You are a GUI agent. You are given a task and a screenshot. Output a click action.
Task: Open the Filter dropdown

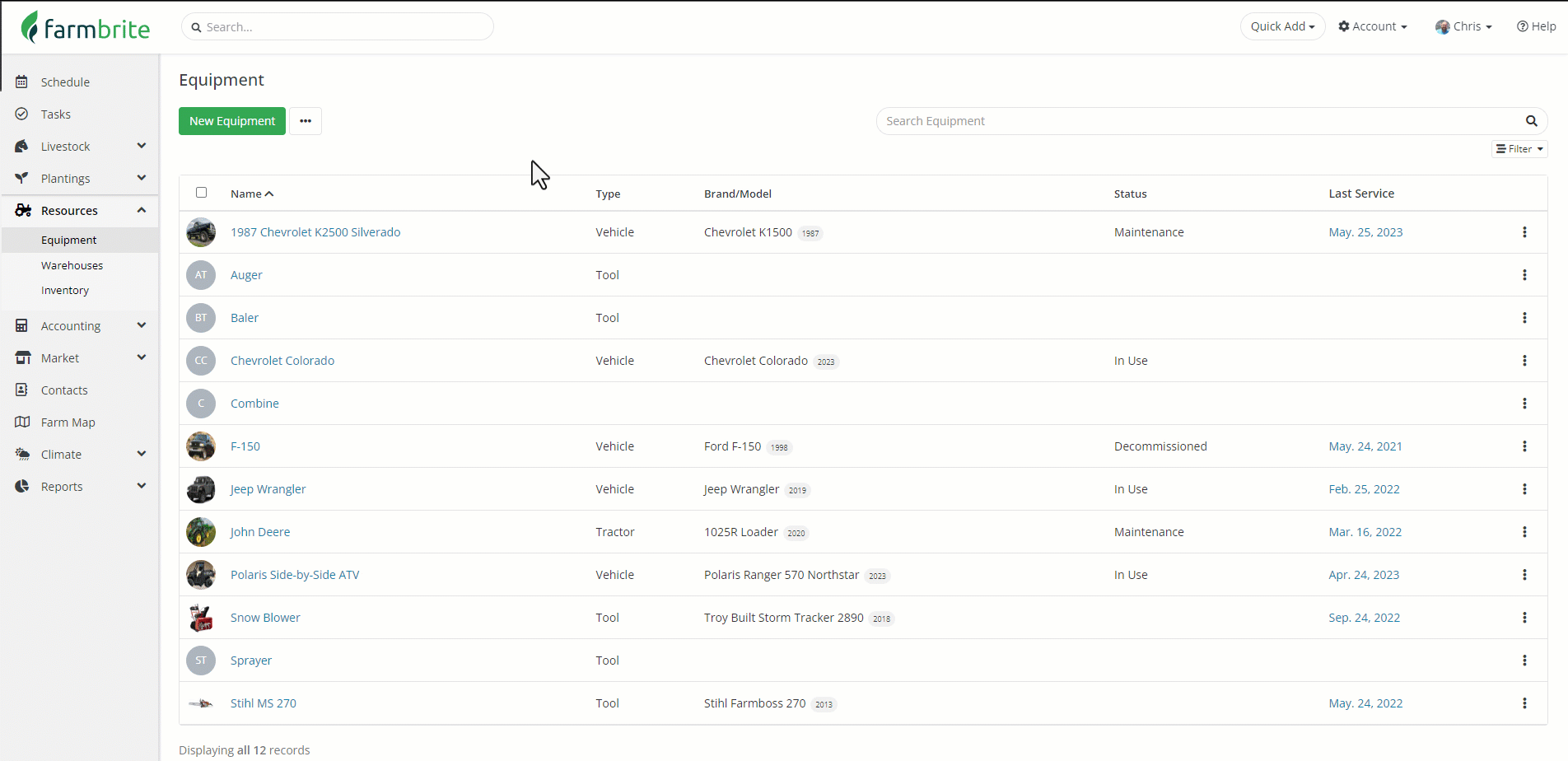click(x=1519, y=149)
